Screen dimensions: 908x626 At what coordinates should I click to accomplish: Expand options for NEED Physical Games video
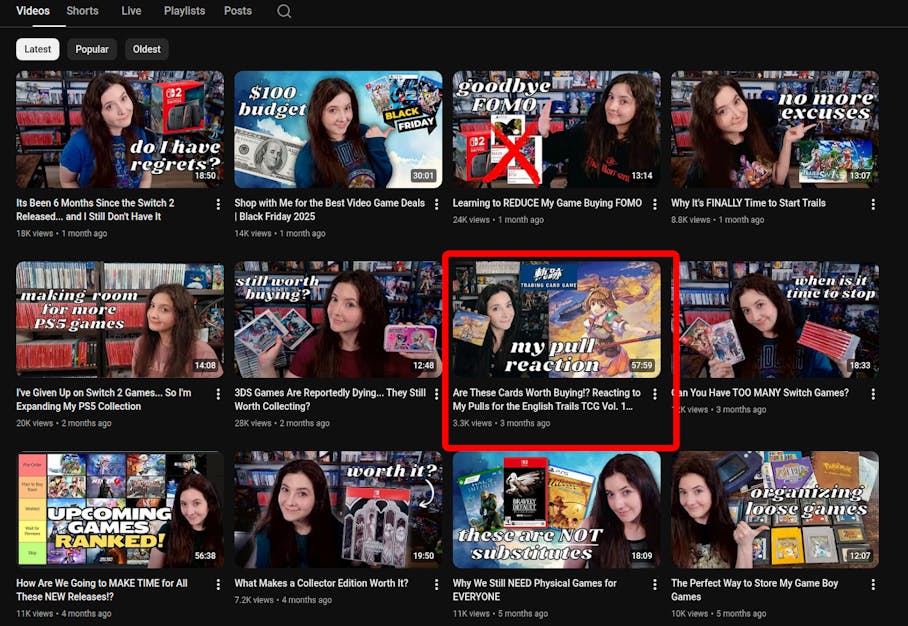(x=655, y=584)
